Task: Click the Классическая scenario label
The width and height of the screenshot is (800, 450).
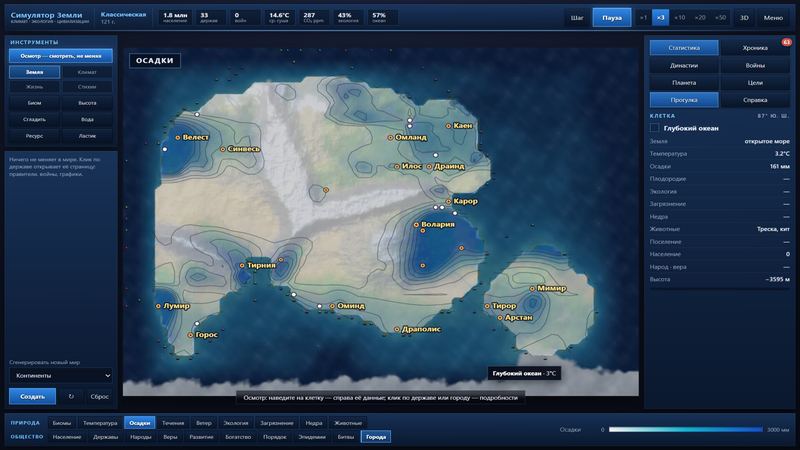Action: [123, 15]
